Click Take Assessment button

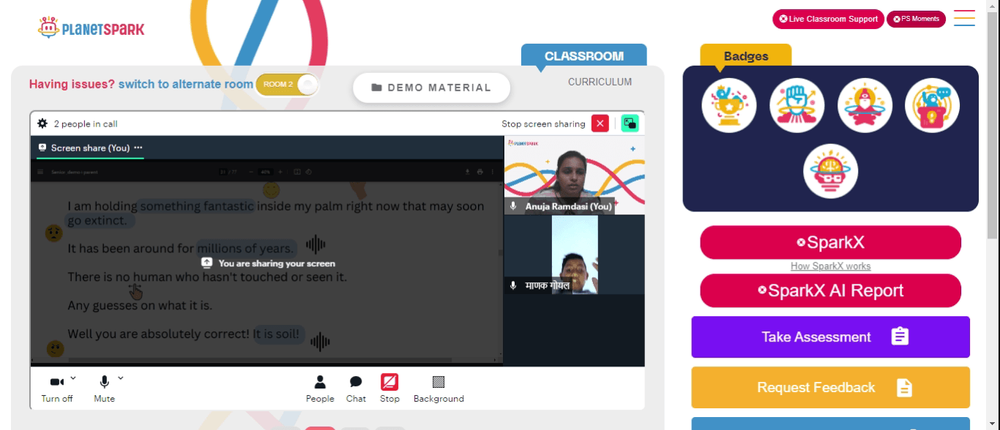pyautogui.click(x=830, y=337)
